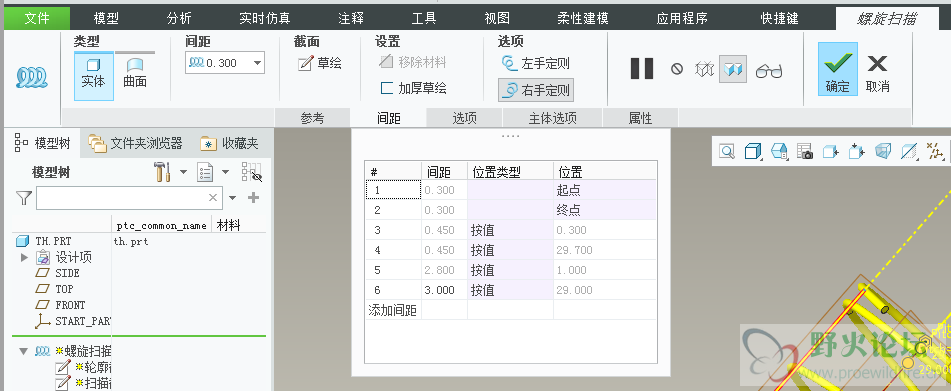The image size is (951, 391).
Task: Open the search field dropdown arrow
Action: tap(233, 198)
